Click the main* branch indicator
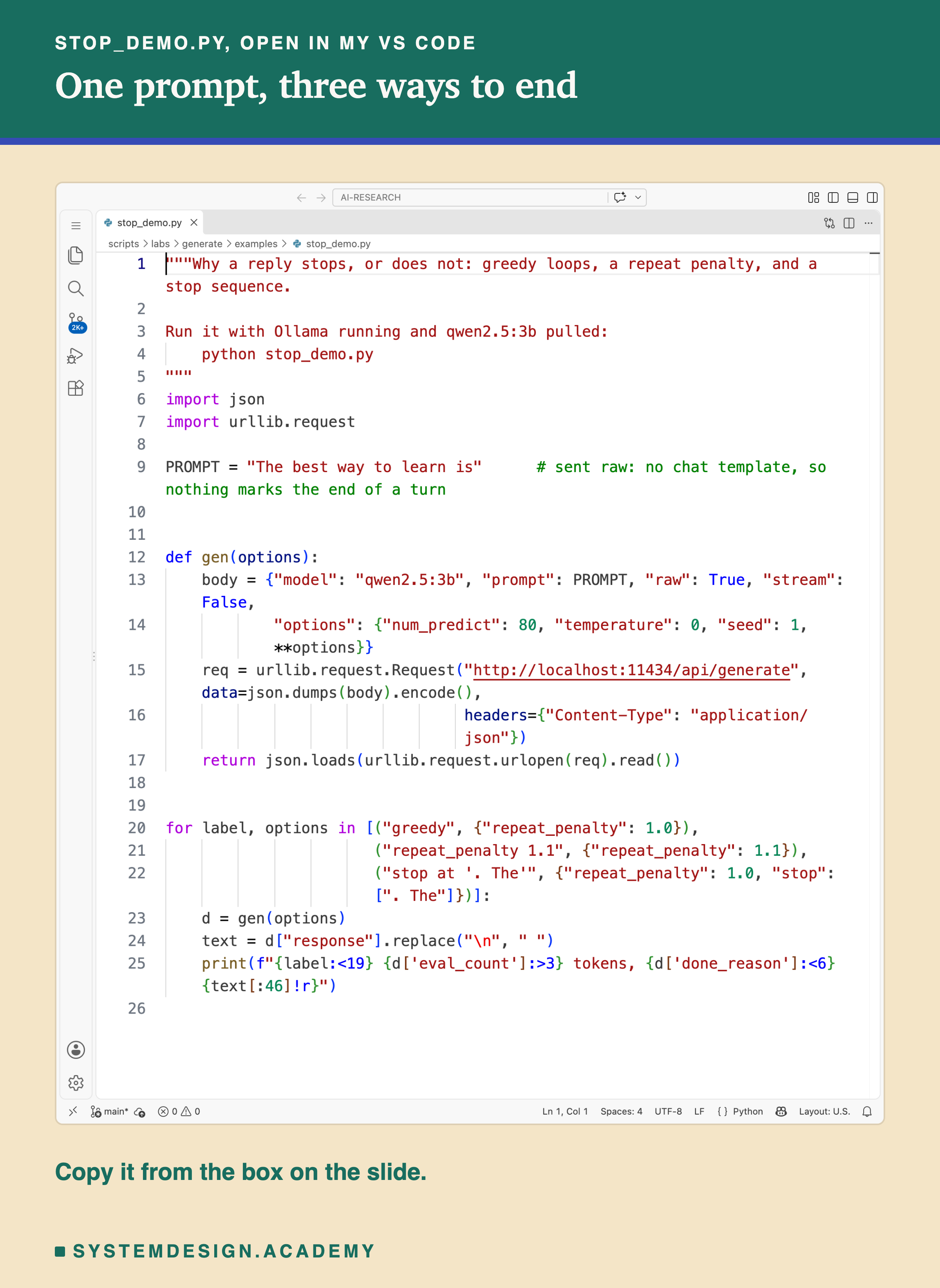Image resolution: width=940 pixels, height=1288 pixels. tap(109, 1111)
